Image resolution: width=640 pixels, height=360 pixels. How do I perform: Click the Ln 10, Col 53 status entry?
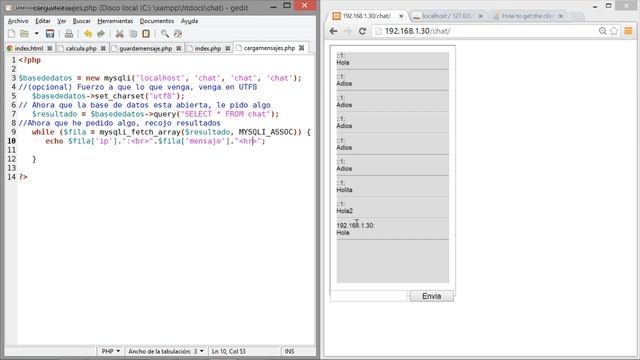click(x=229, y=351)
